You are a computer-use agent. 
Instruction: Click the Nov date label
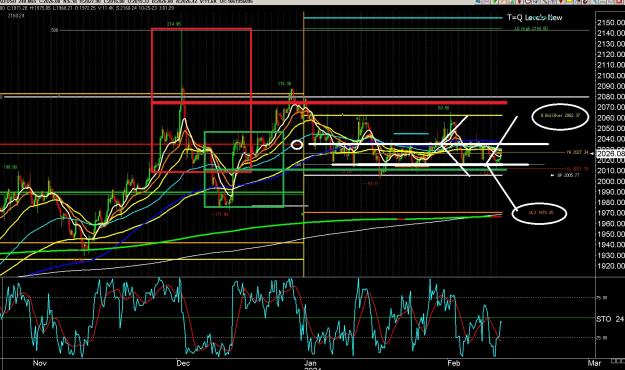point(39,363)
